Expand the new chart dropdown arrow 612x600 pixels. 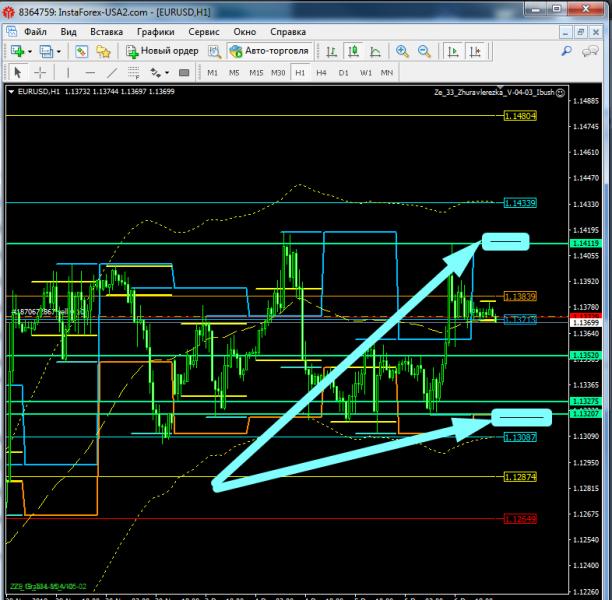(x=30, y=51)
